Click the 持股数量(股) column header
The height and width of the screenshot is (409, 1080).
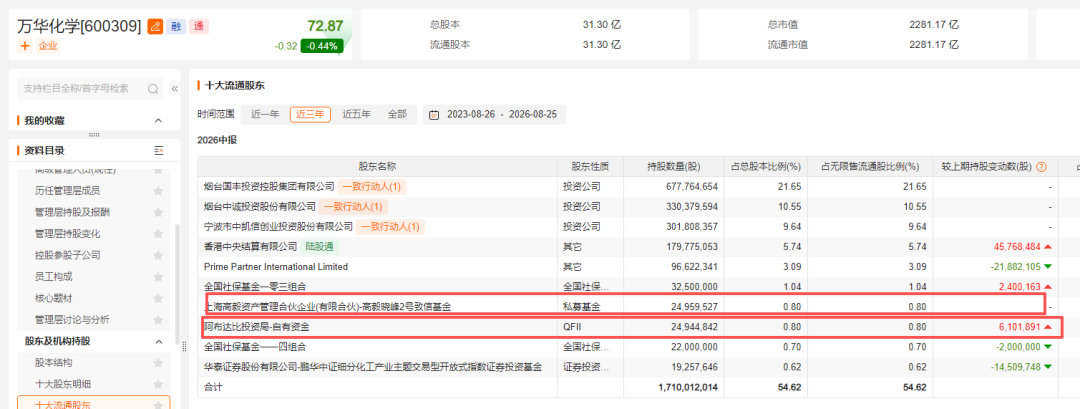pos(674,167)
